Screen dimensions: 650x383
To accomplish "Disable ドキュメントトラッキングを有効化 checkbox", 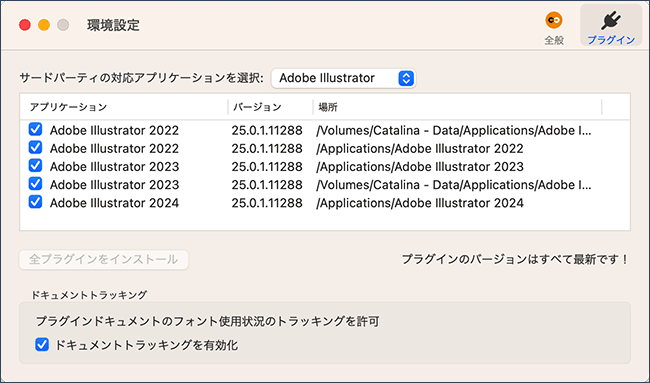I will [x=42, y=344].
